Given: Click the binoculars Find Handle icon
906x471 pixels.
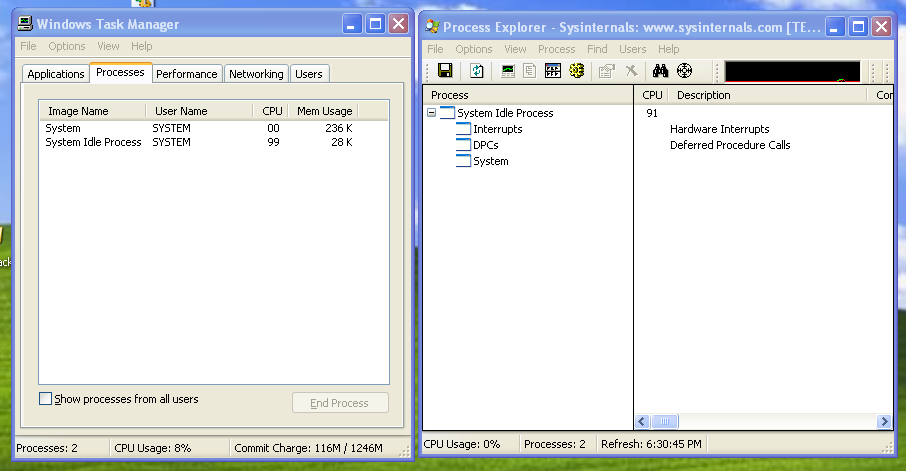Looking at the screenshot, I should click(x=660, y=71).
